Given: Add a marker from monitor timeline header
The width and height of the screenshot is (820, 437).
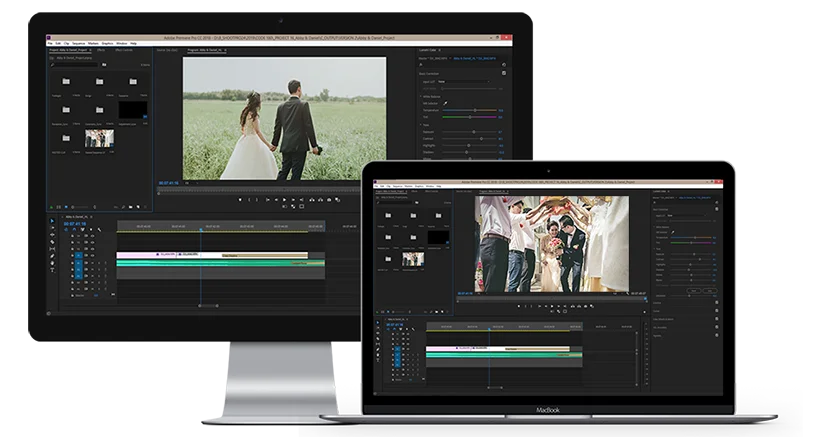Looking at the screenshot, I should click(91, 229).
